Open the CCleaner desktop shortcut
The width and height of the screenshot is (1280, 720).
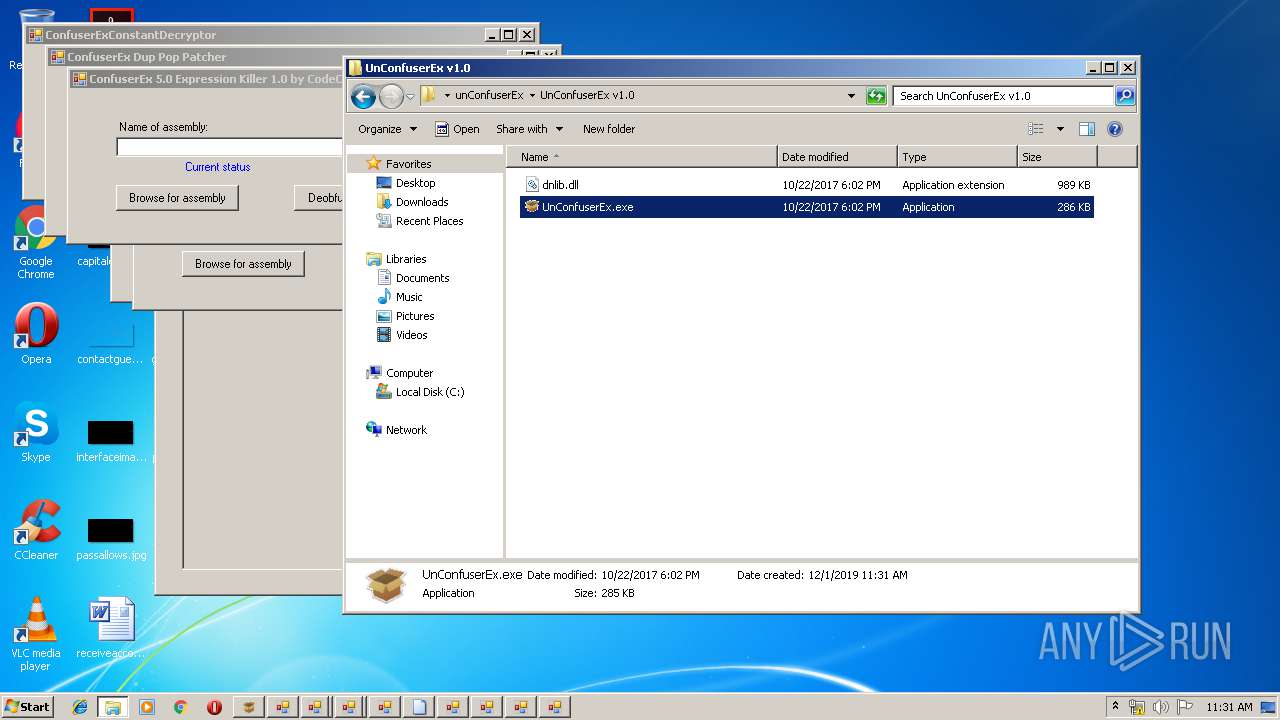pos(36,531)
